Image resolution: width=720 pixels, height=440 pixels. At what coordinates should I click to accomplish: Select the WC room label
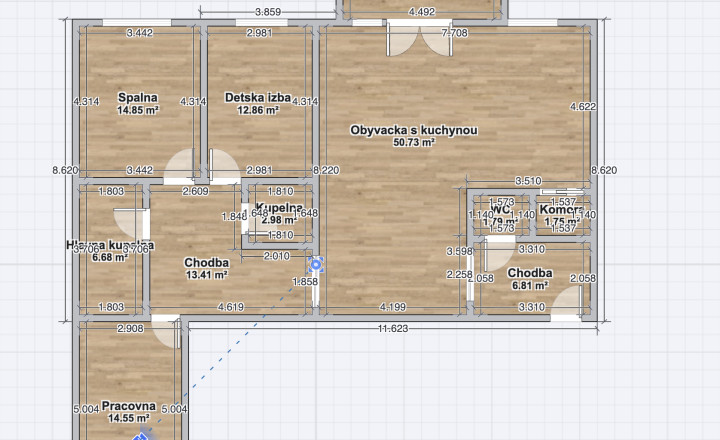point(500,209)
